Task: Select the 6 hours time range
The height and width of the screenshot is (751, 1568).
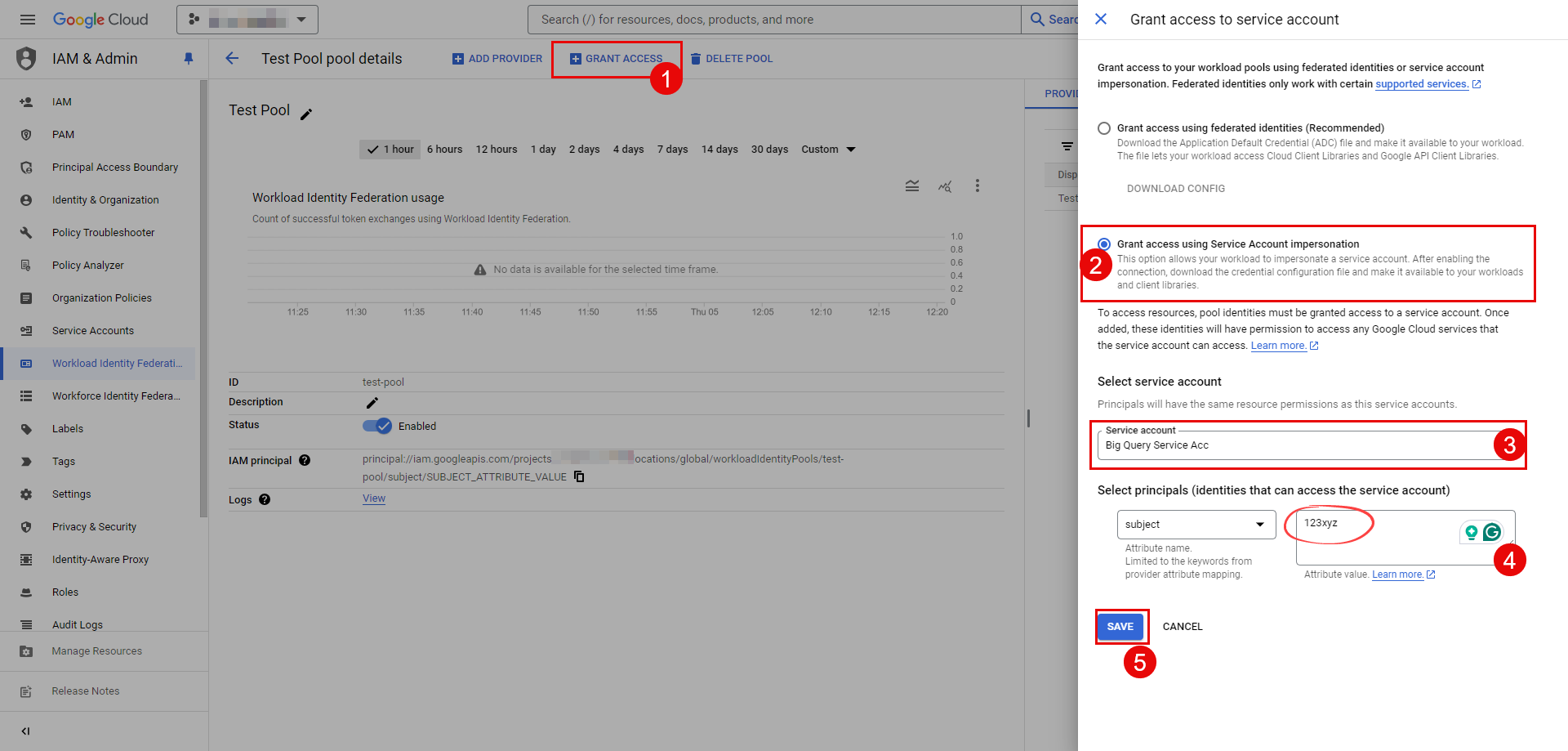Action: click(x=444, y=150)
